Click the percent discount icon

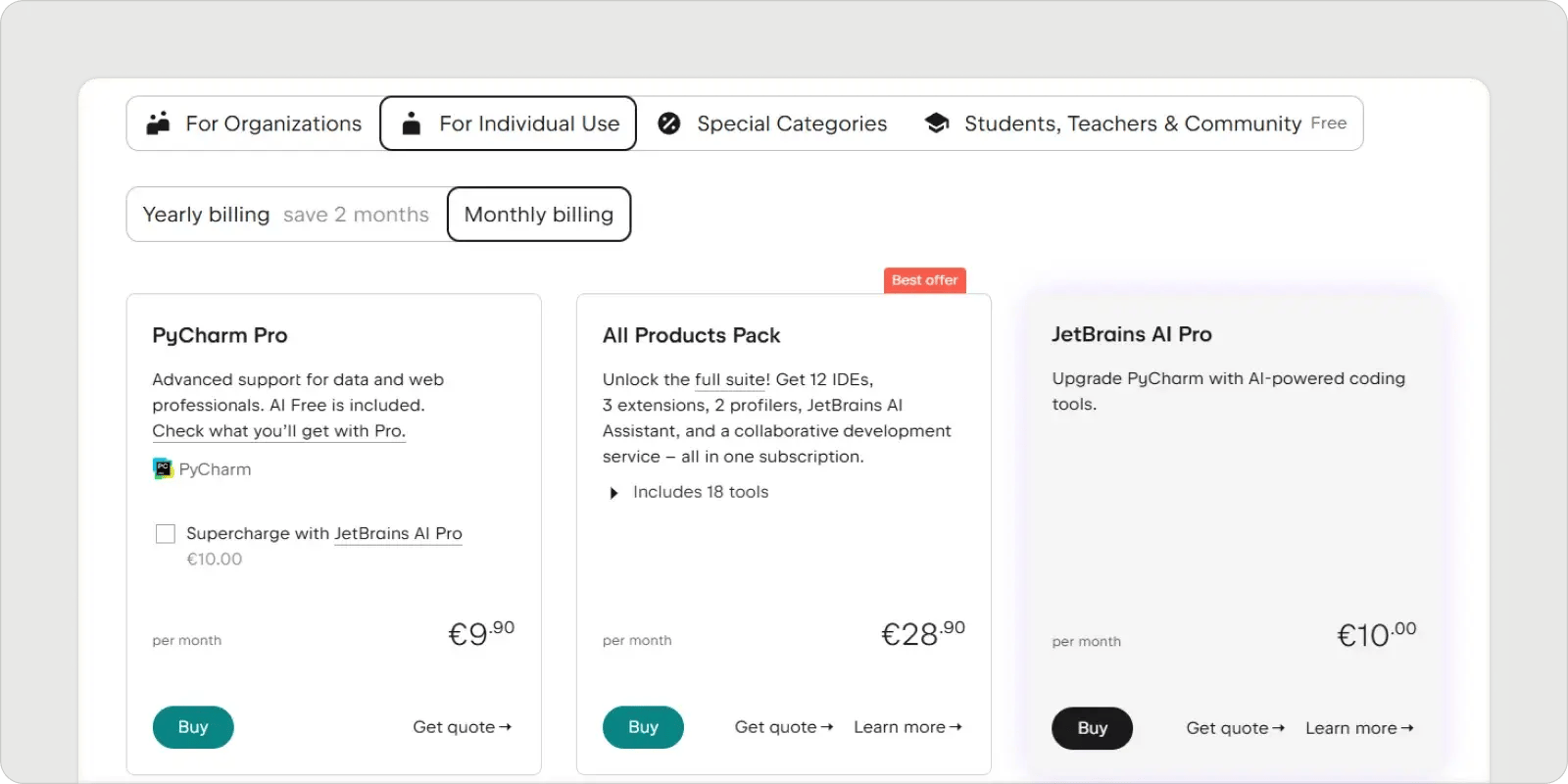tap(669, 123)
